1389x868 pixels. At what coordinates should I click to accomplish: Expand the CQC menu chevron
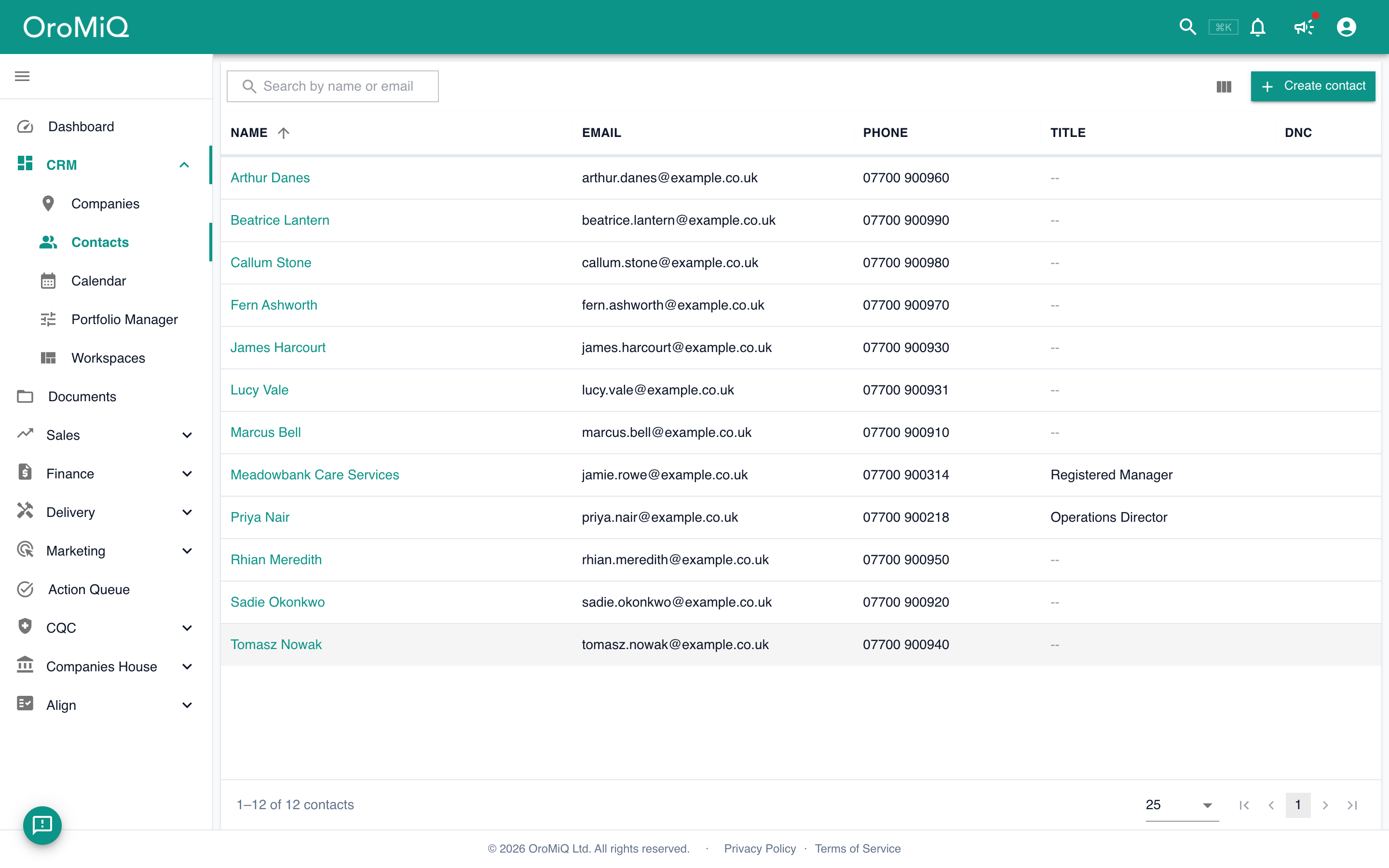pos(187,628)
